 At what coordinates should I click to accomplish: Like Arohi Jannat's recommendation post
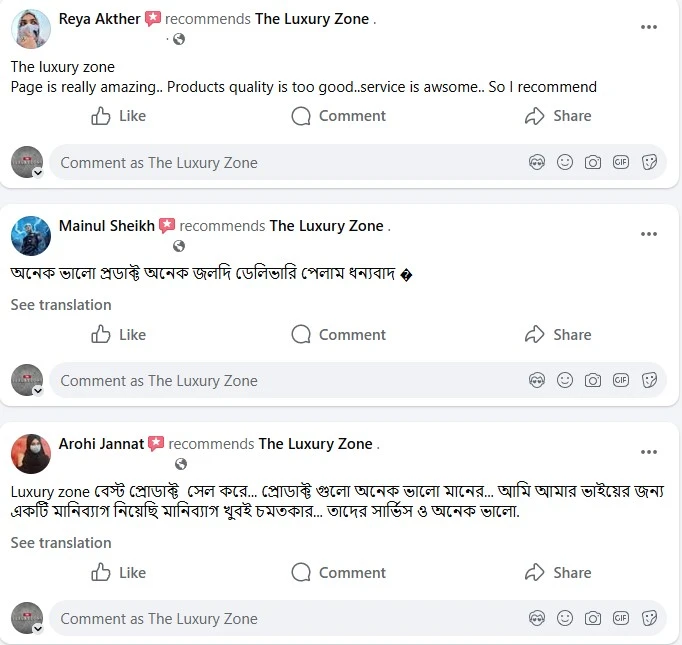pos(119,572)
